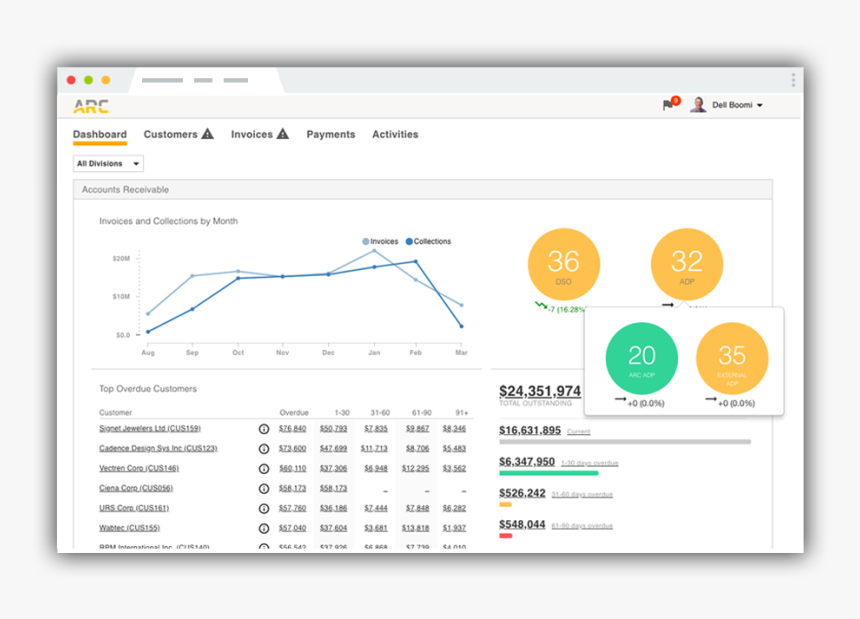This screenshot has width=860, height=619.
Task: Click URS Corp overdue $57,760
Action: (x=292, y=508)
